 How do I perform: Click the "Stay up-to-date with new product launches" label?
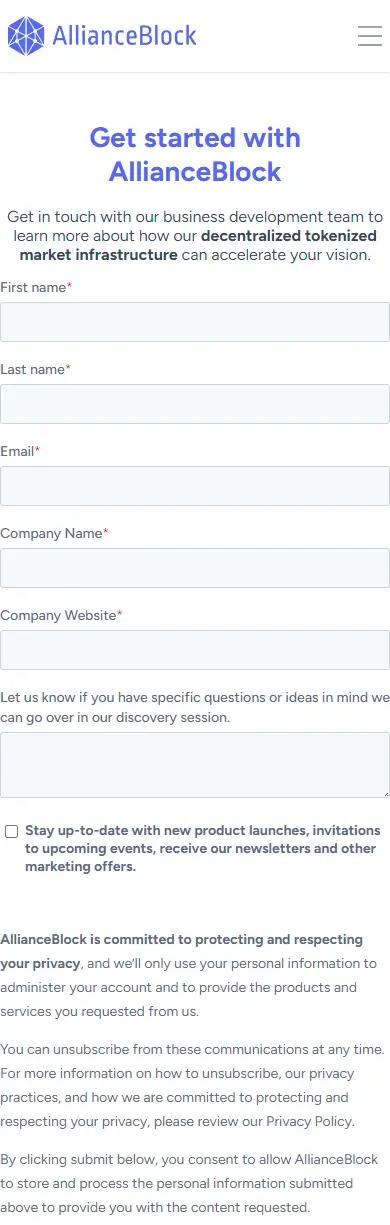[203, 848]
